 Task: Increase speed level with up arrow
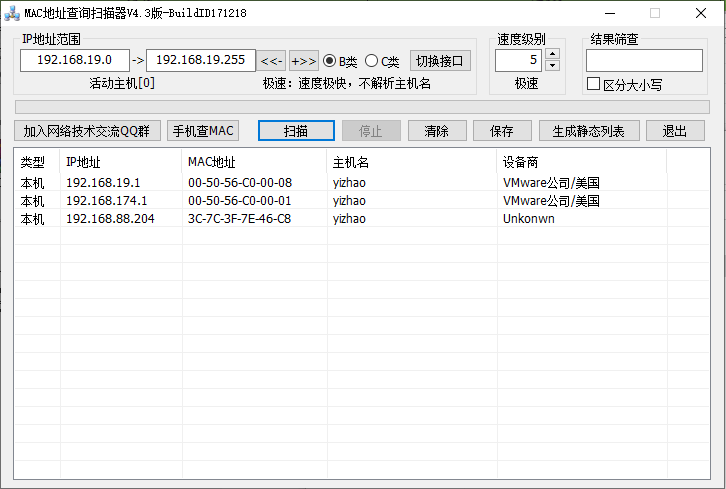pos(552,54)
